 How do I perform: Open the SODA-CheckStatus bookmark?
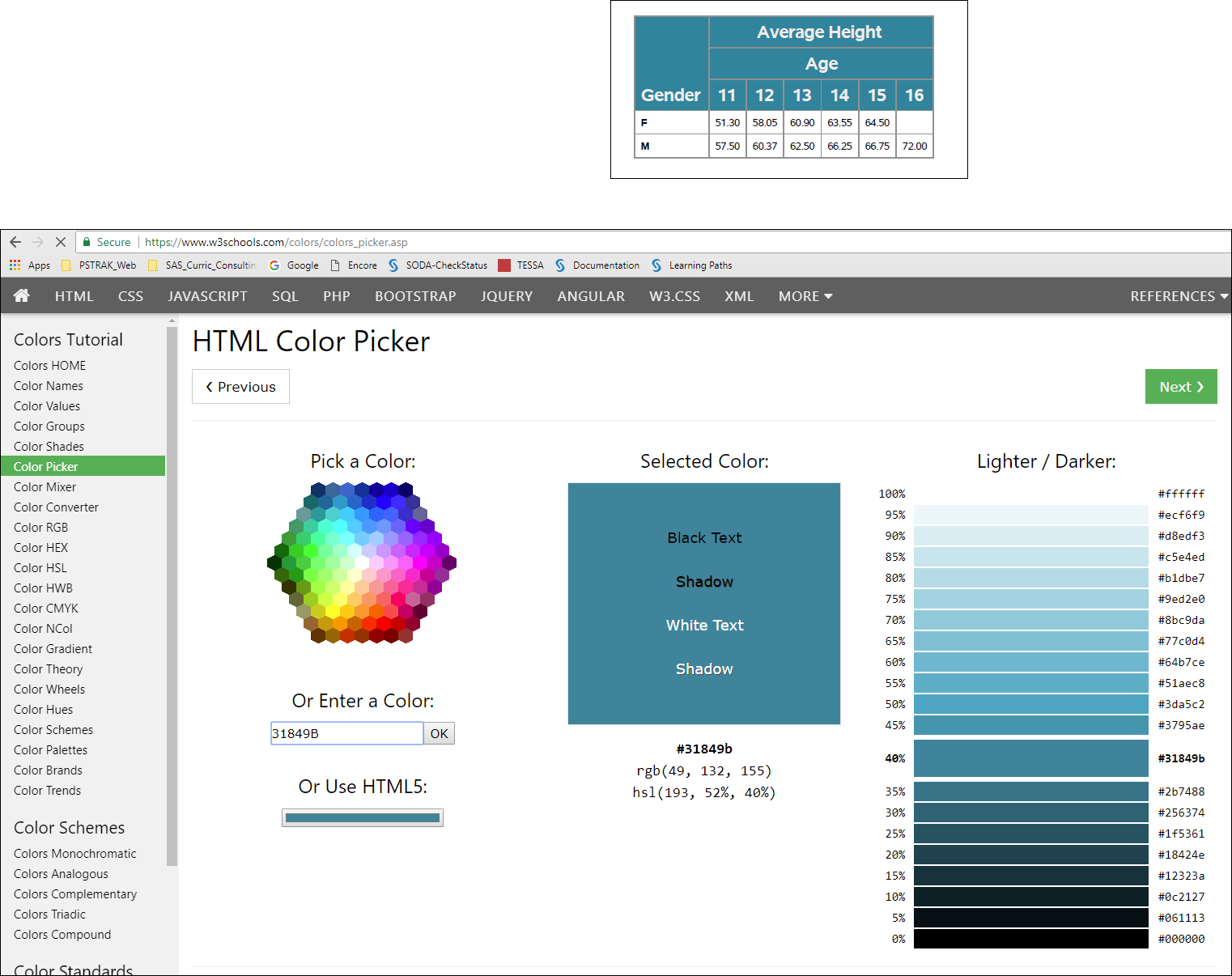tap(438, 265)
